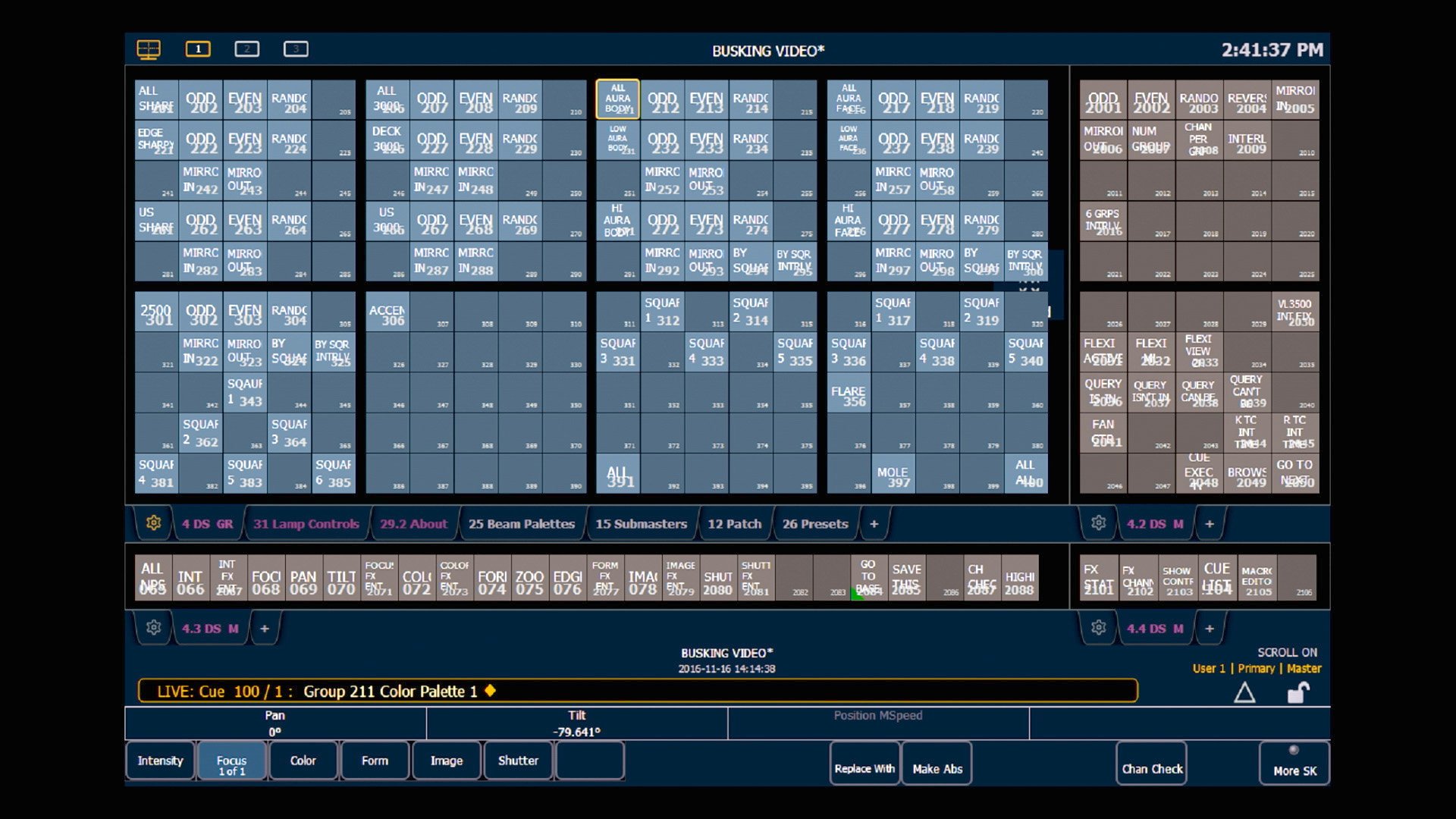Image resolution: width=1456 pixels, height=819 pixels.
Task: Select tile TILT 070
Action: [x=341, y=578]
